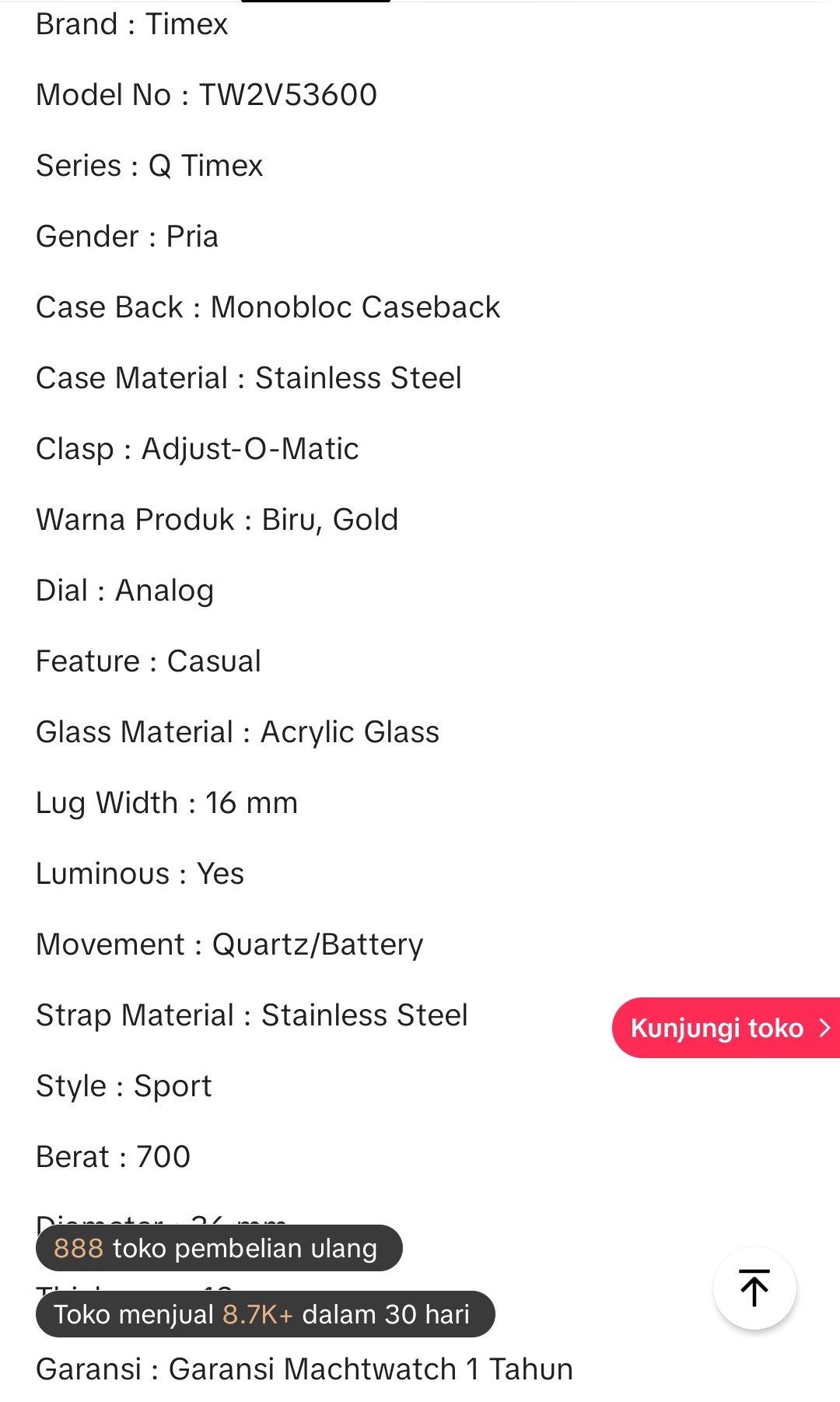Tap the Warna Produk Biru, Gold line
Screen dimensions: 840x1402
click(x=216, y=520)
